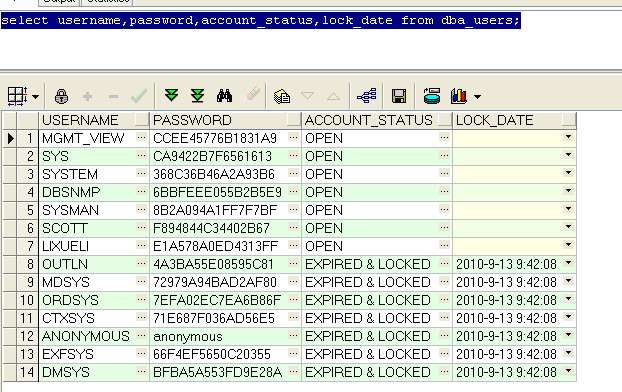Select row 7 LIXUELI row indicator
622x392 pixels.
10,246
